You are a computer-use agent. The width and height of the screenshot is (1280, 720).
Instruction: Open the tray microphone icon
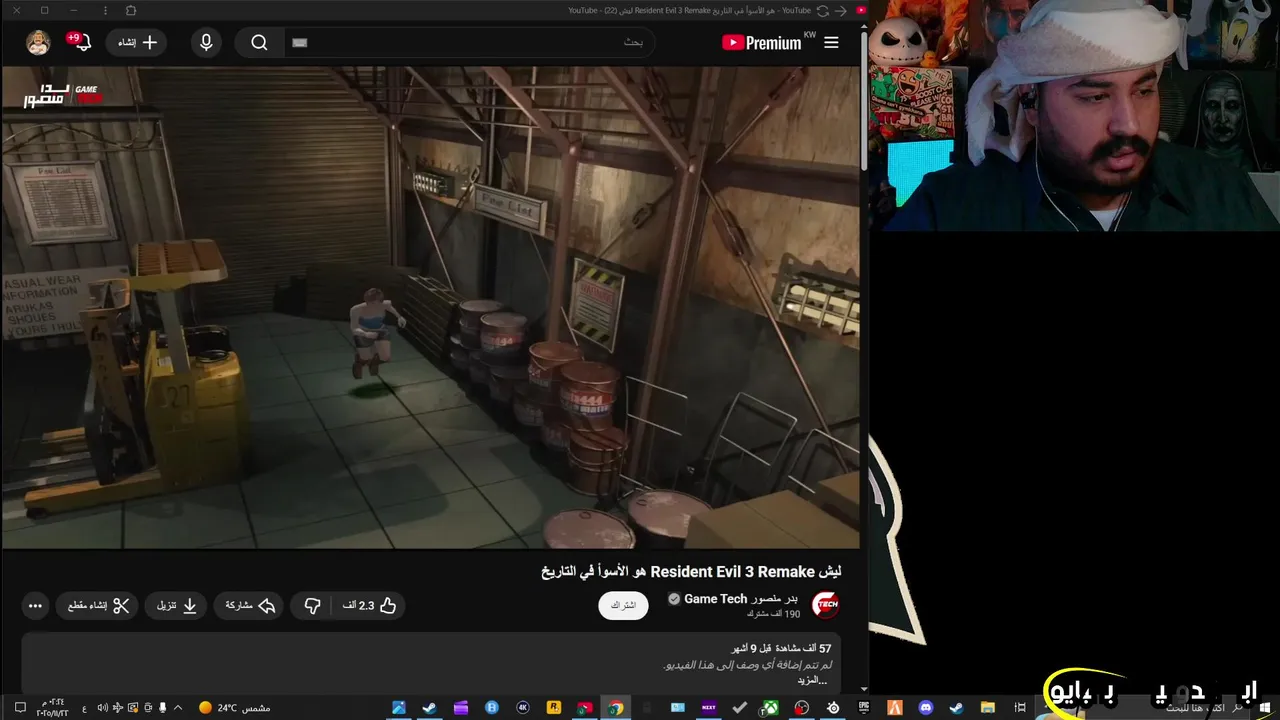(x=163, y=708)
